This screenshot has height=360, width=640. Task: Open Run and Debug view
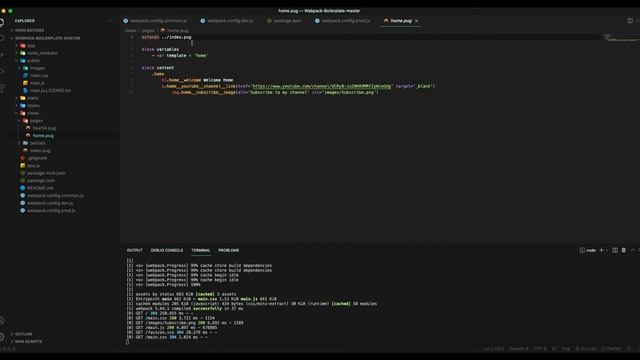(x=2, y=71)
